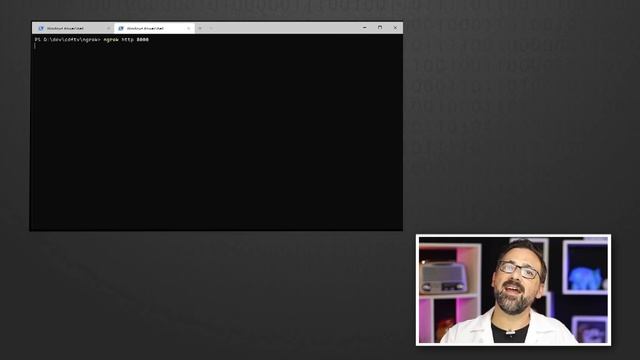Click PowerShell icon on the first tab
The width and height of the screenshot is (640, 360).
pyautogui.click(x=41, y=28)
